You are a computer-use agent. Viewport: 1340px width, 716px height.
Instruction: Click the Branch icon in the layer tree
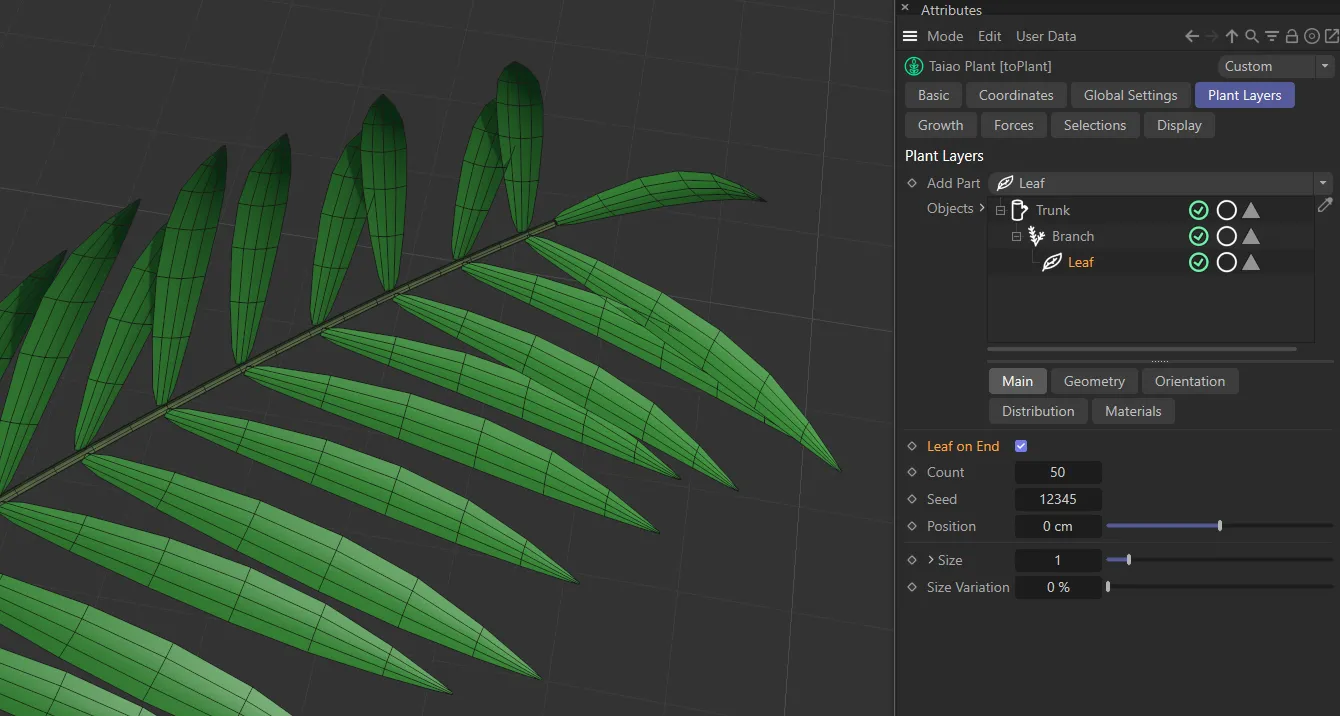point(1037,236)
